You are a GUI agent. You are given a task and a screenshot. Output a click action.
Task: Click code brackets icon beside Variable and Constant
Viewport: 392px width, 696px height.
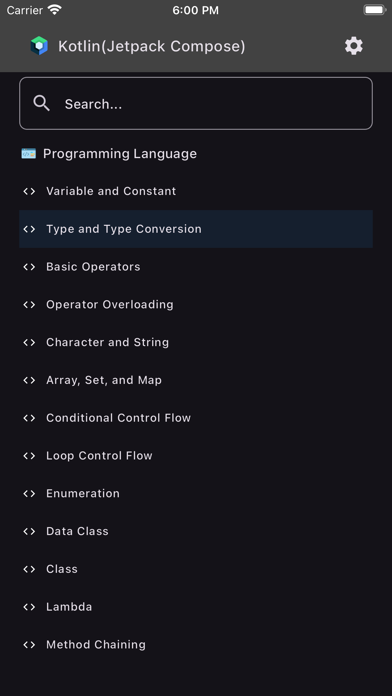coord(29,191)
